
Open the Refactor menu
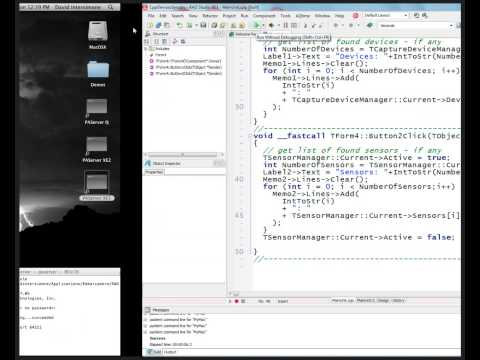(210, 16)
